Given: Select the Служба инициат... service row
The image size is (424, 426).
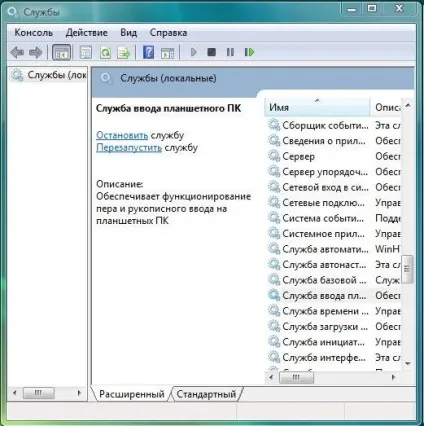Looking at the screenshot, I should tap(333, 342).
